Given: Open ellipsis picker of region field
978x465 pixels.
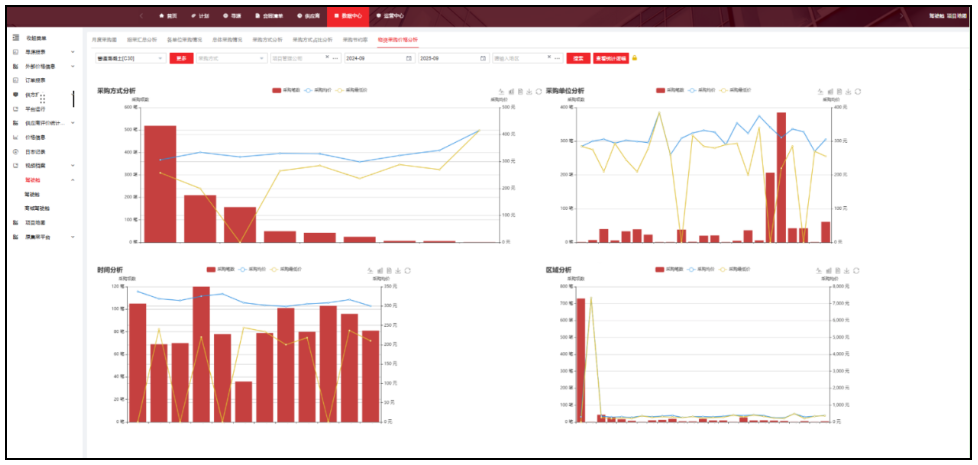Looking at the screenshot, I should point(558,58).
